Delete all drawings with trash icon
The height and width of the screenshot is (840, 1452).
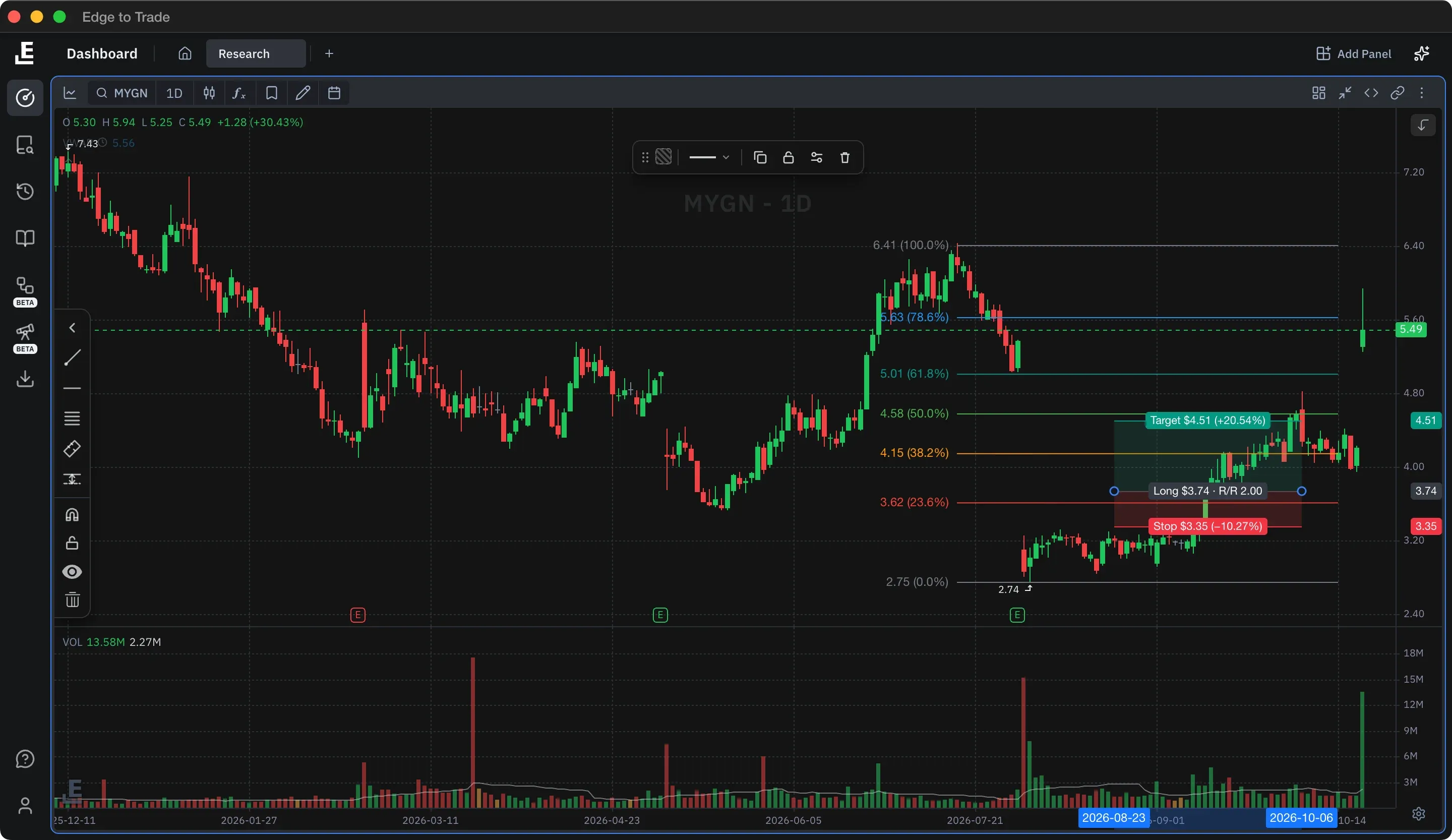coord(72,600)
